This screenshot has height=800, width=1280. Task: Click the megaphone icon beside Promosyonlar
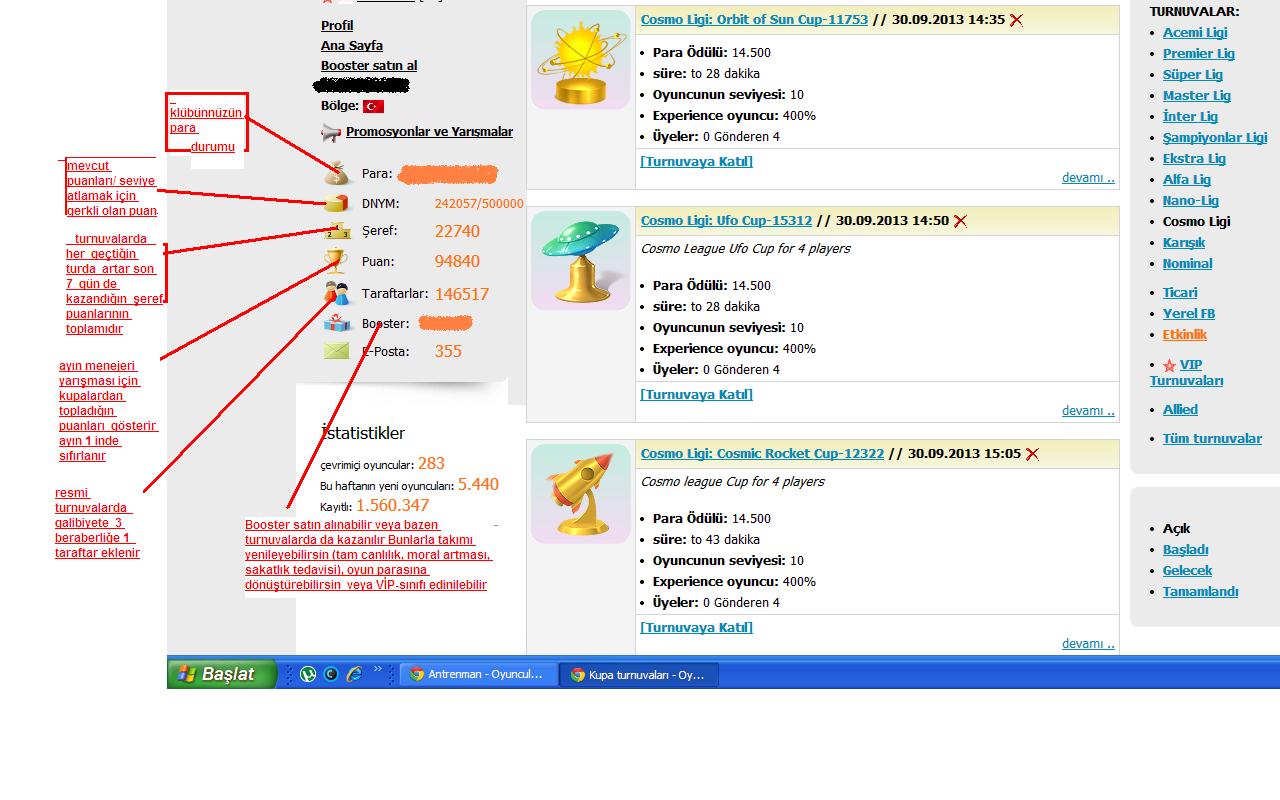pos(331,132)
